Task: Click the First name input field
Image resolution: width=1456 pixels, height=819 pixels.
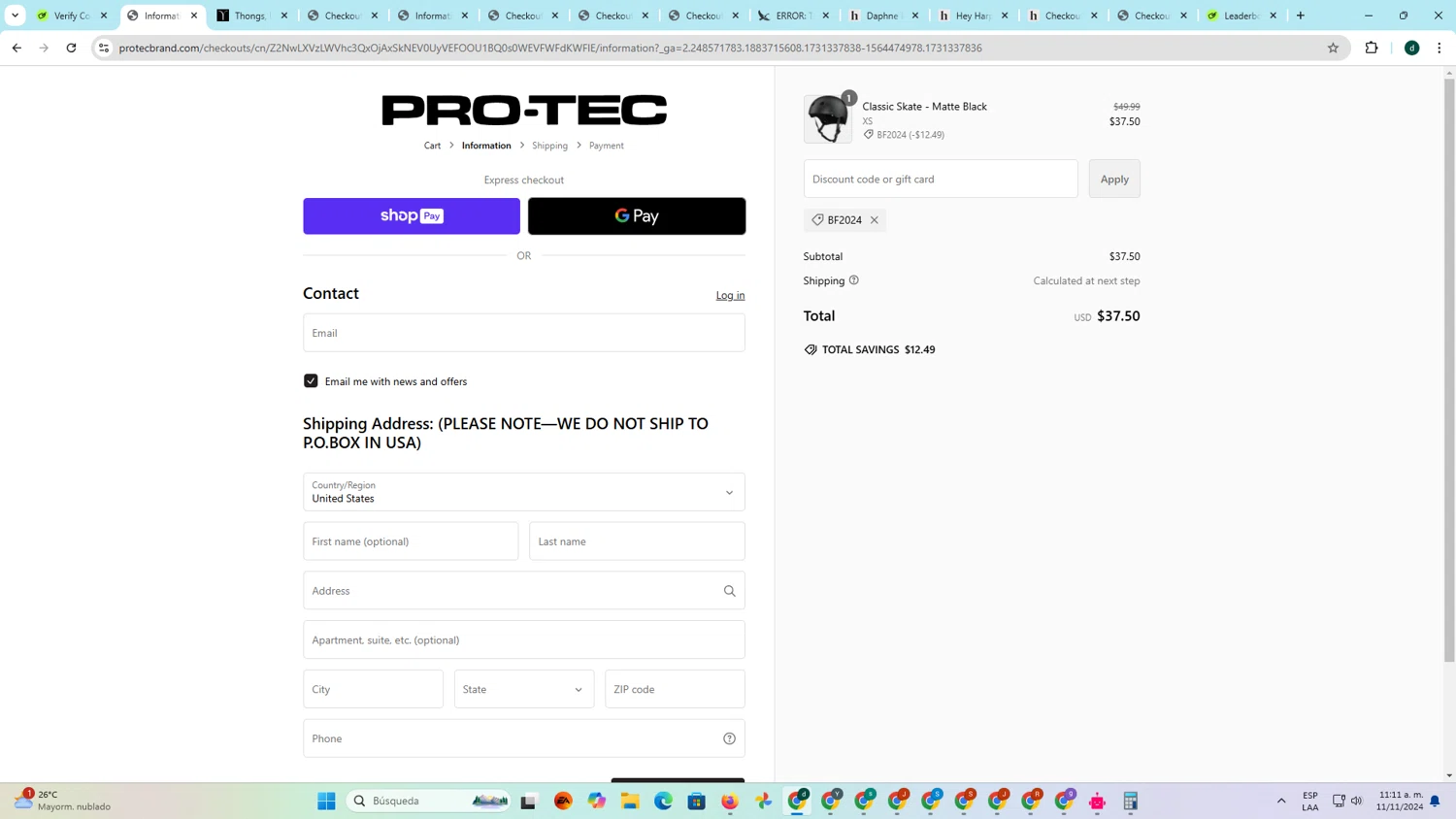Action: point(411,541)
